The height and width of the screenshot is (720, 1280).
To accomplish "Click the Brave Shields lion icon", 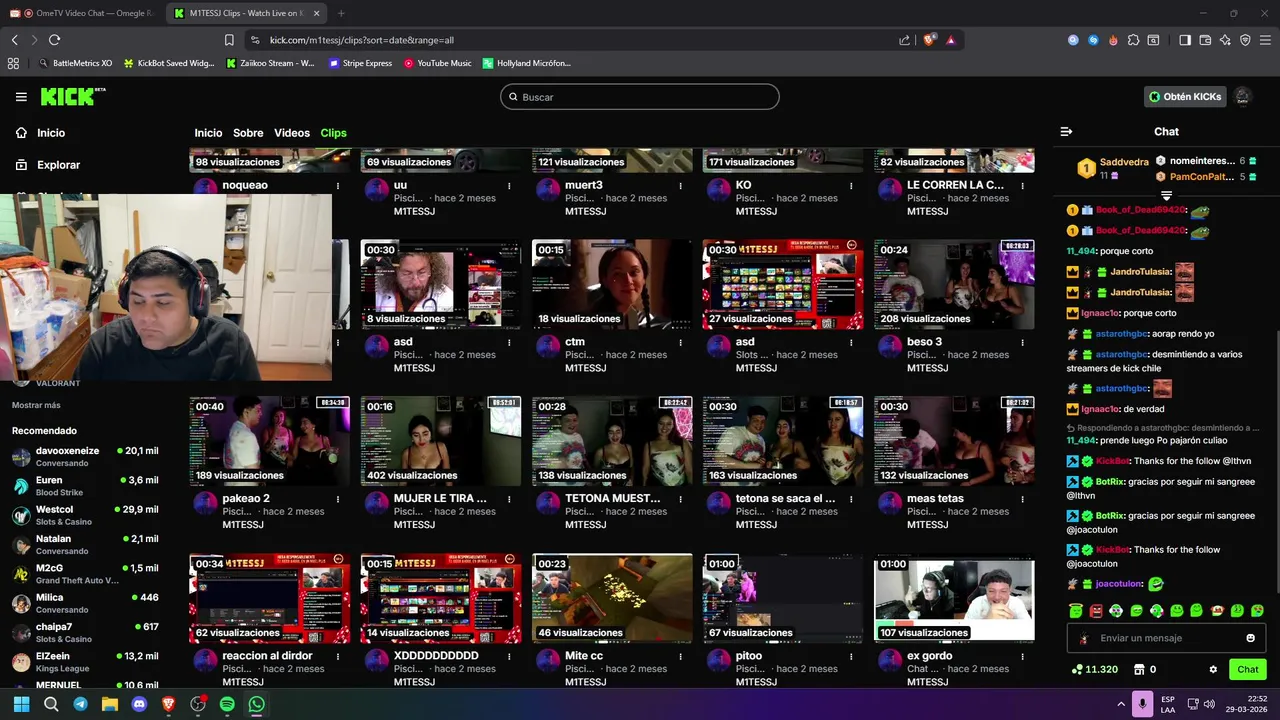I will tap(929, 40).
